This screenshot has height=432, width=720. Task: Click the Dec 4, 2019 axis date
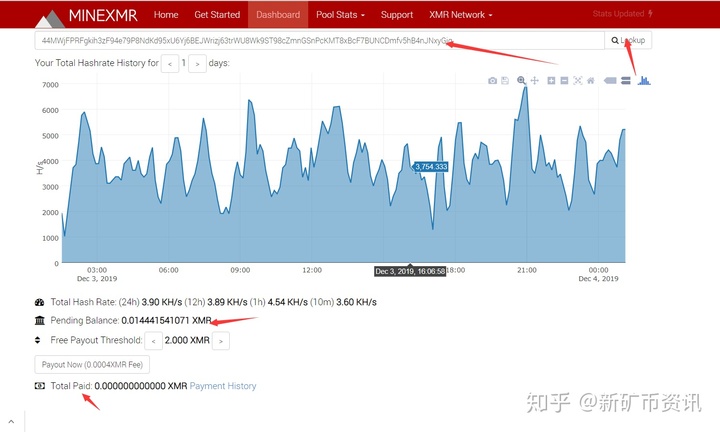(598, 279)
